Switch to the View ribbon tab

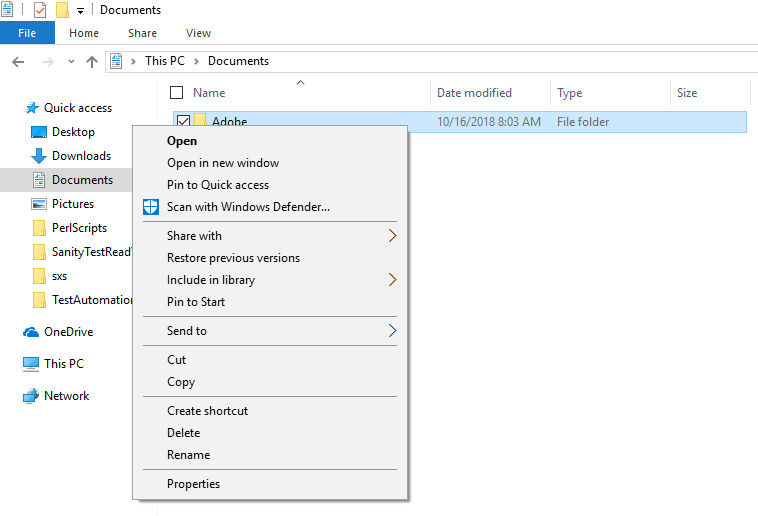198,33
